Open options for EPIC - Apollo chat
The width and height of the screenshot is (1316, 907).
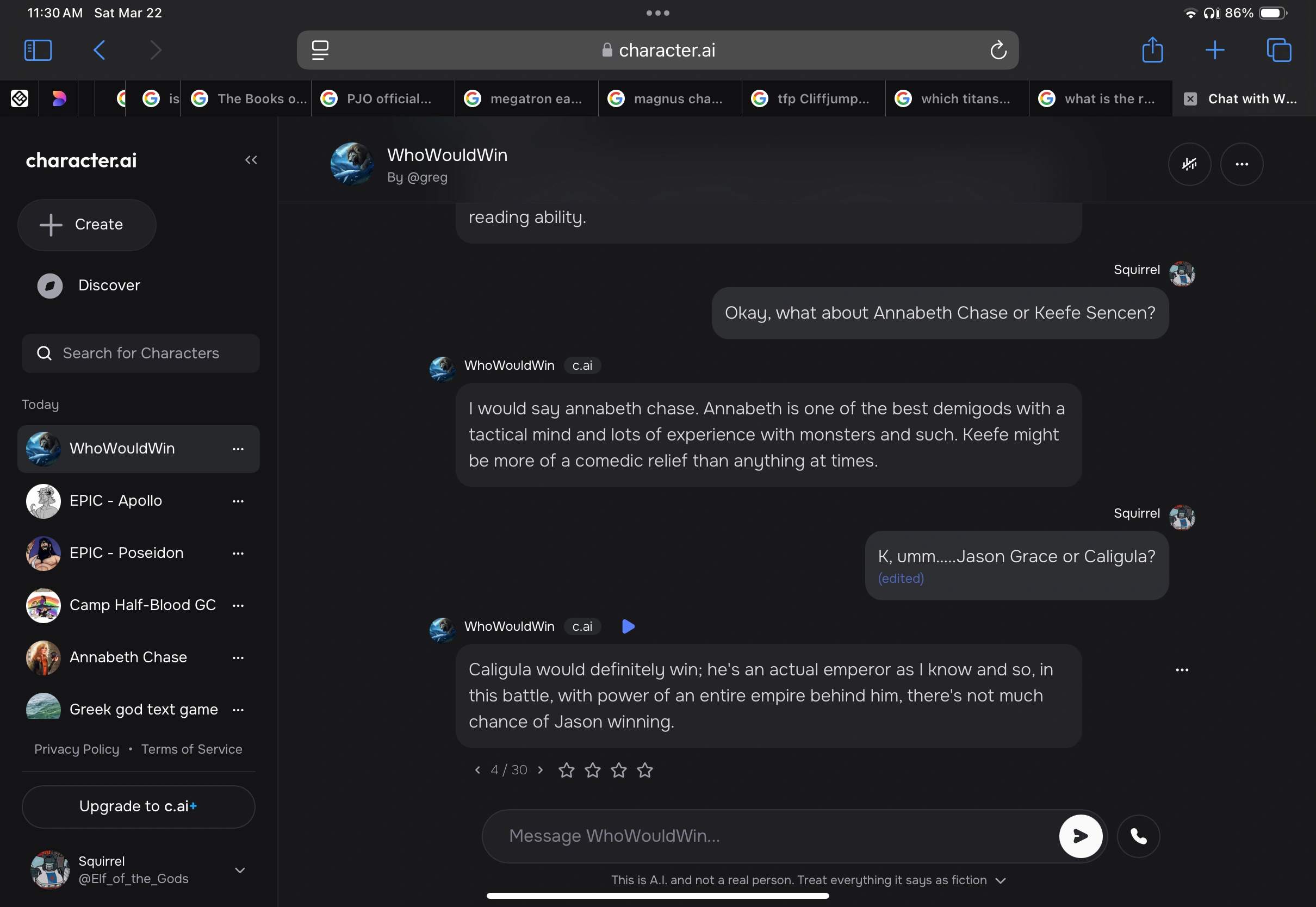(238, 501)
